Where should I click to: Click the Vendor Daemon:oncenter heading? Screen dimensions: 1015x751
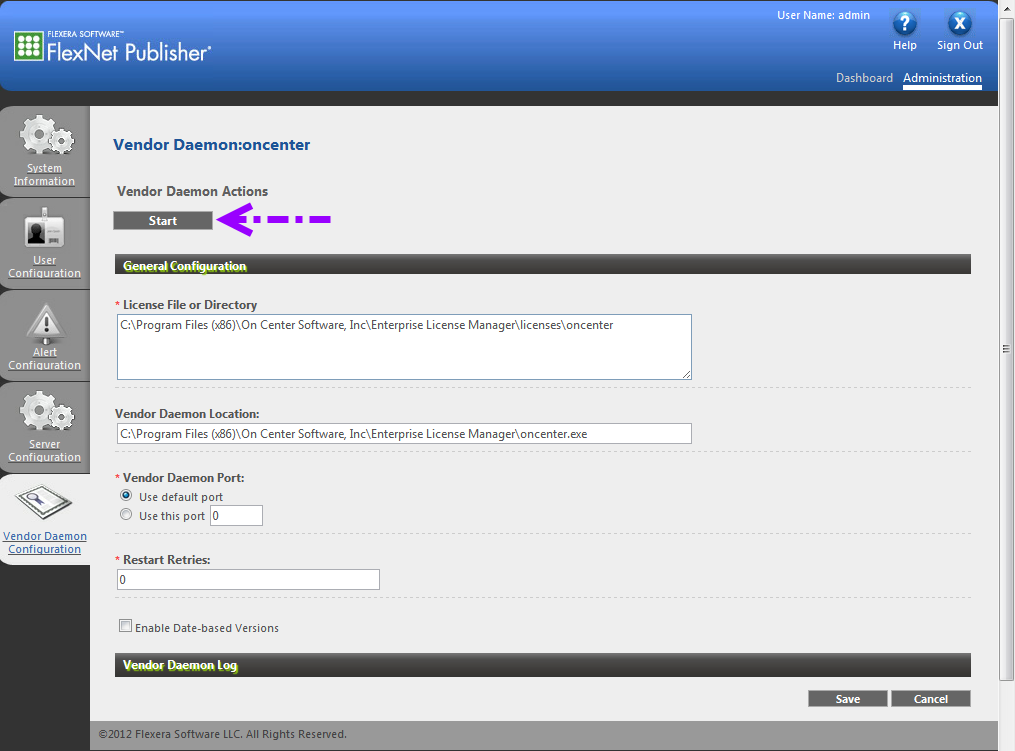(x=212, y=144)
